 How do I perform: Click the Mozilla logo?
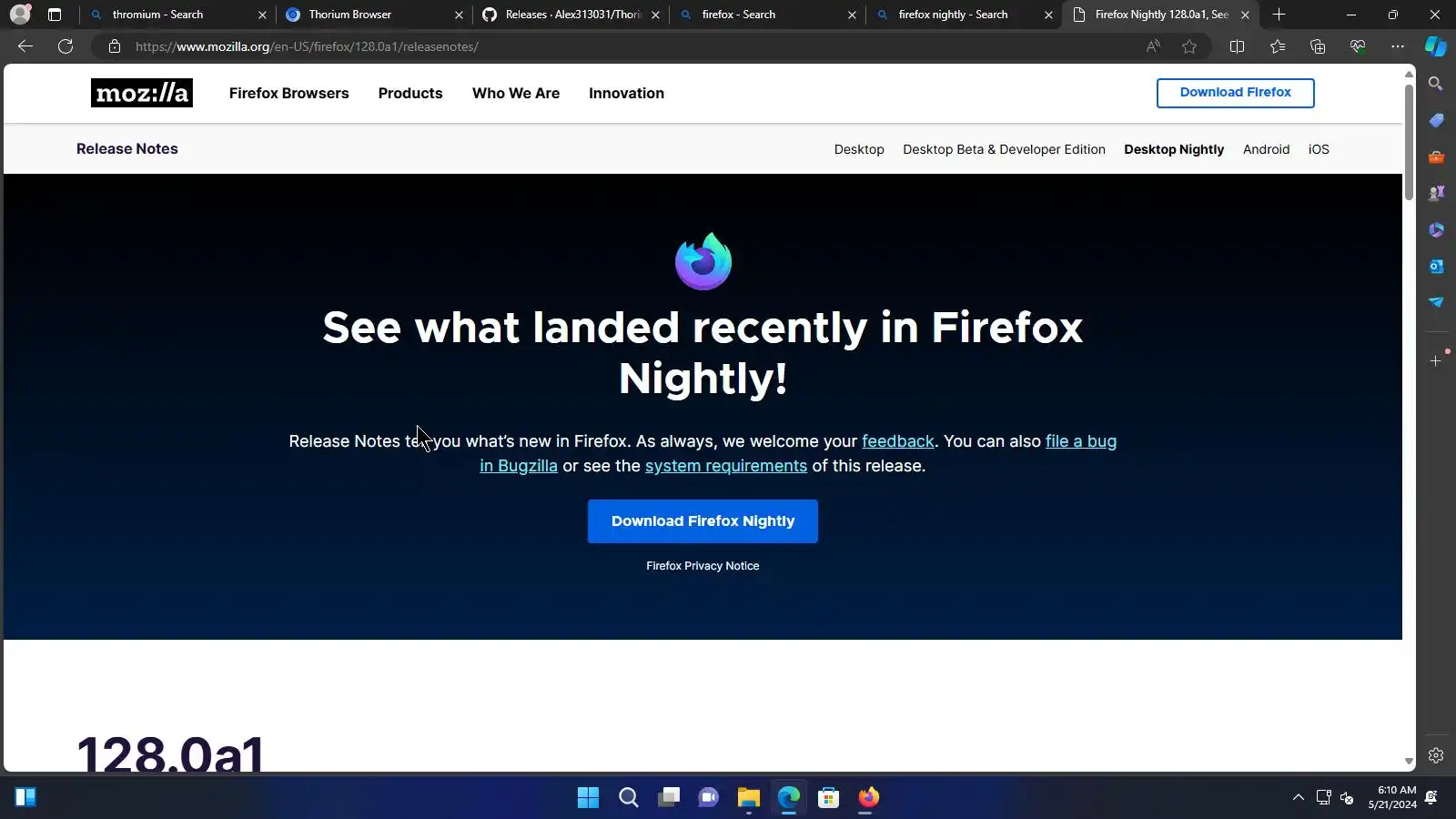tap(142, 93)
